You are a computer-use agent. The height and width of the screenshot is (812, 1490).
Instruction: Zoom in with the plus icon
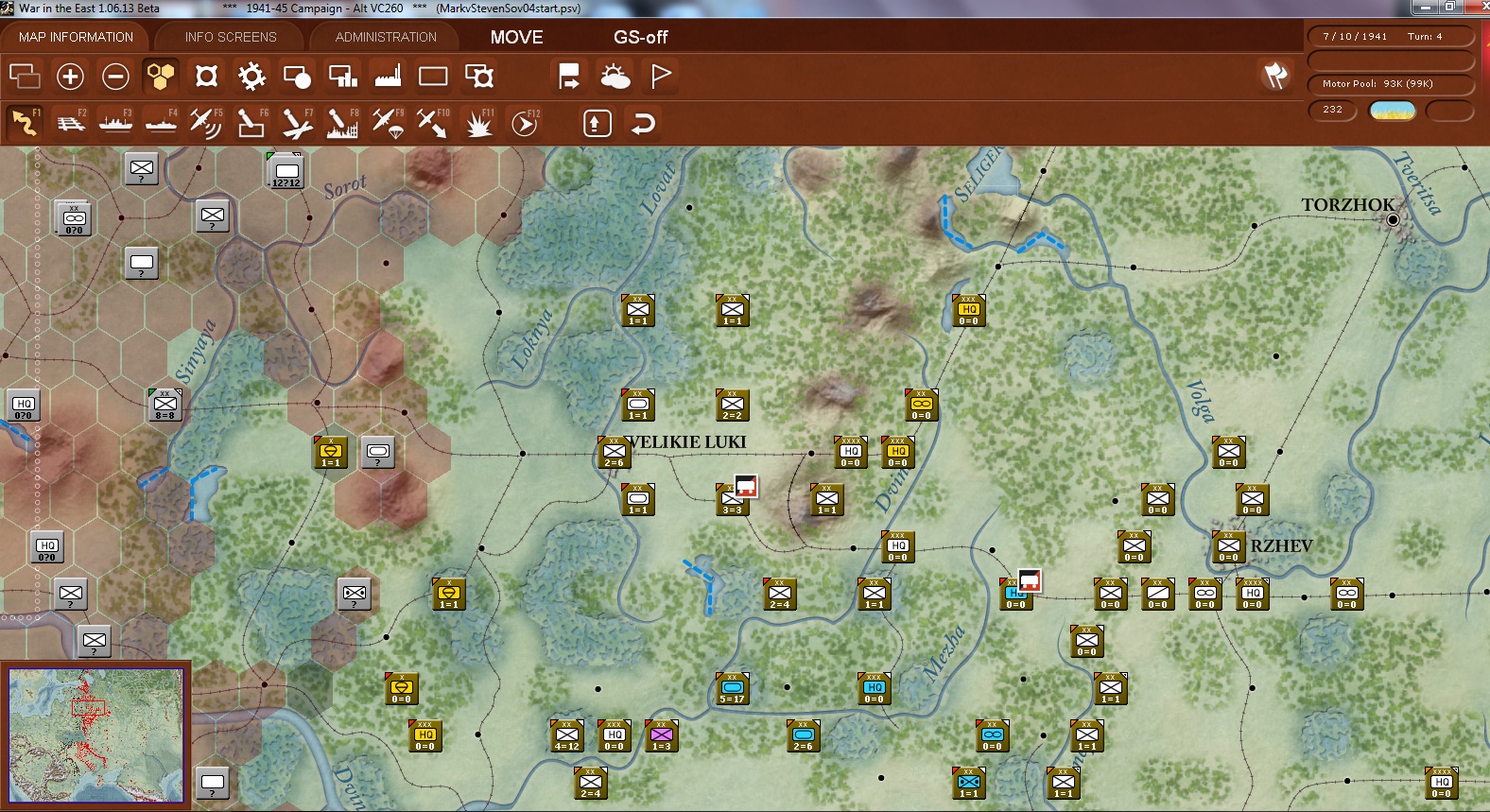point(70,76)
